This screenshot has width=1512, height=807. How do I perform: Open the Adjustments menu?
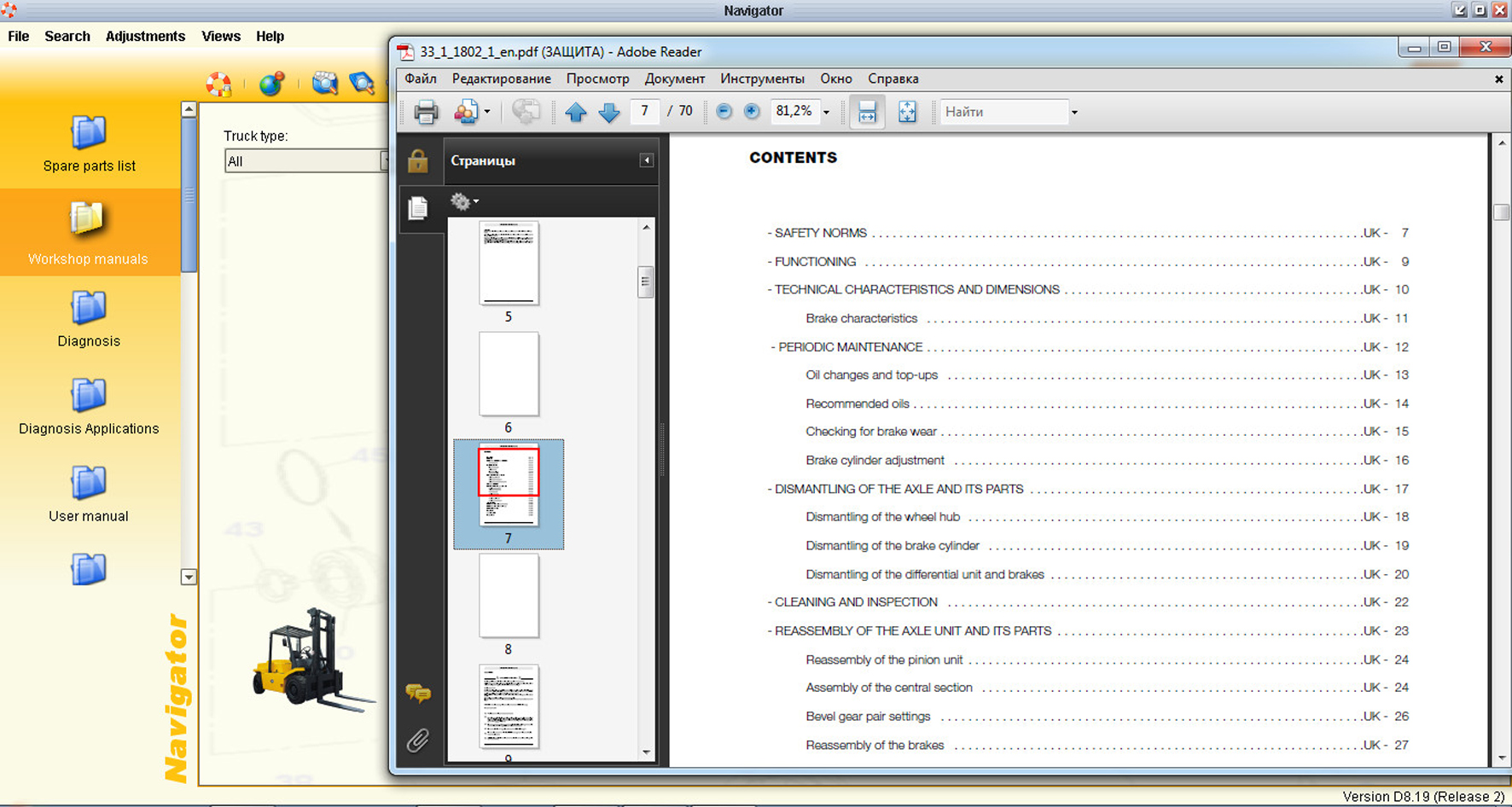(x=145, y=36)
